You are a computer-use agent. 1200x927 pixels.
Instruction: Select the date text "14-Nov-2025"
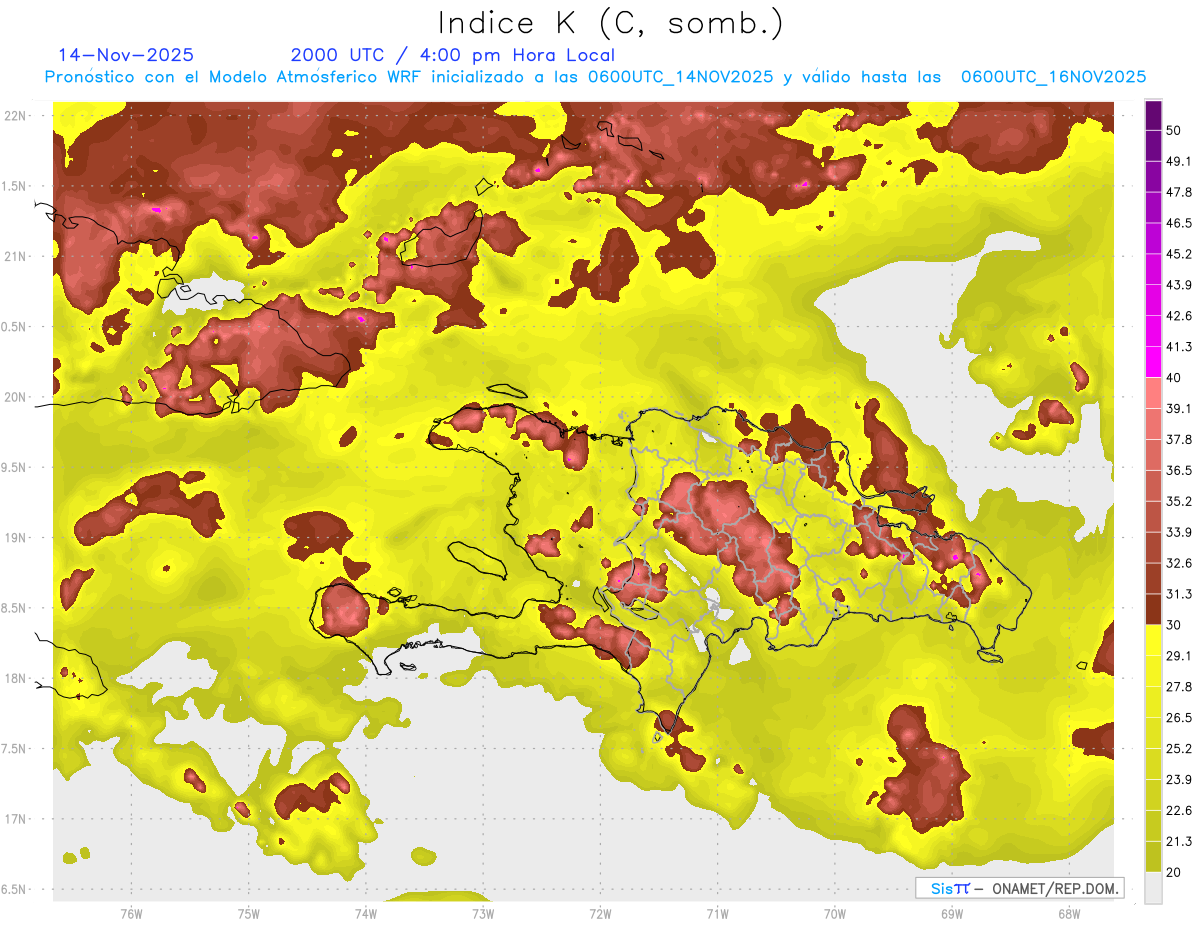126,55
